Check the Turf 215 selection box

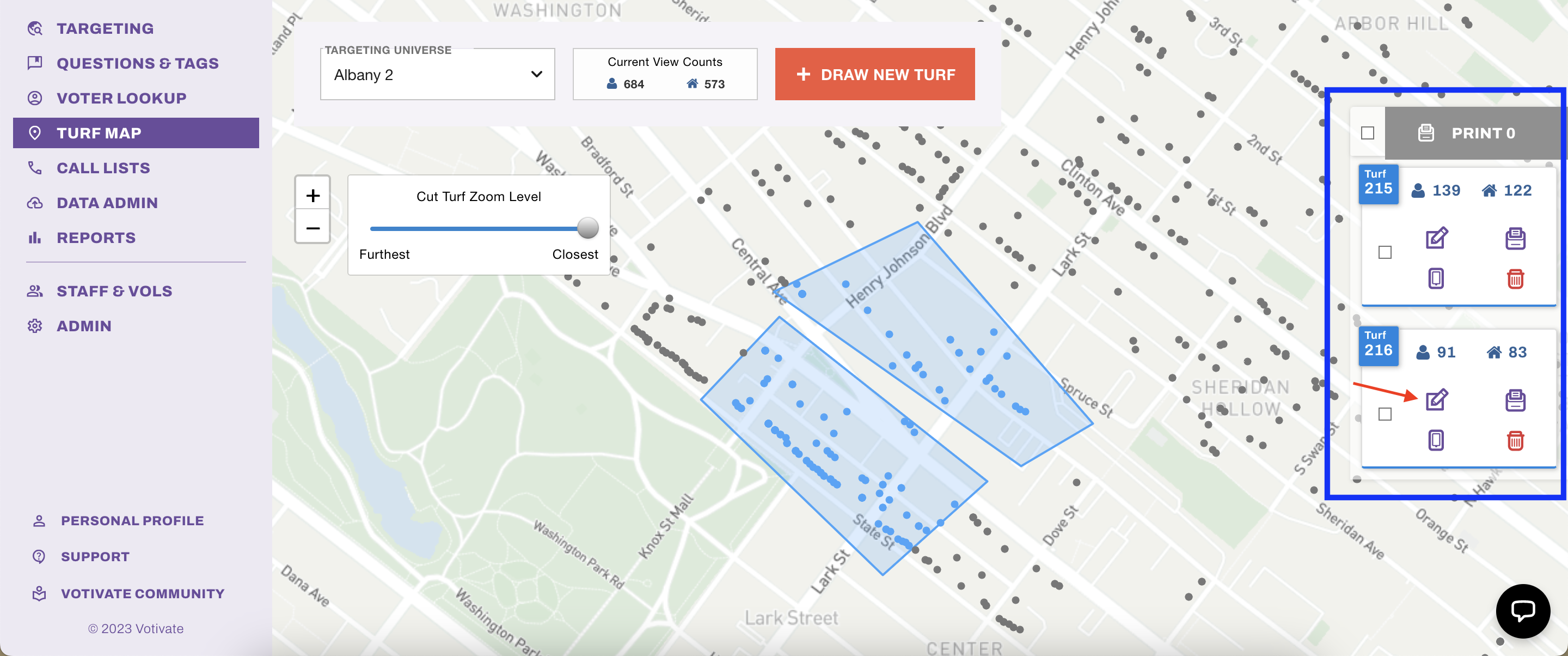[x=1385, y=252]
